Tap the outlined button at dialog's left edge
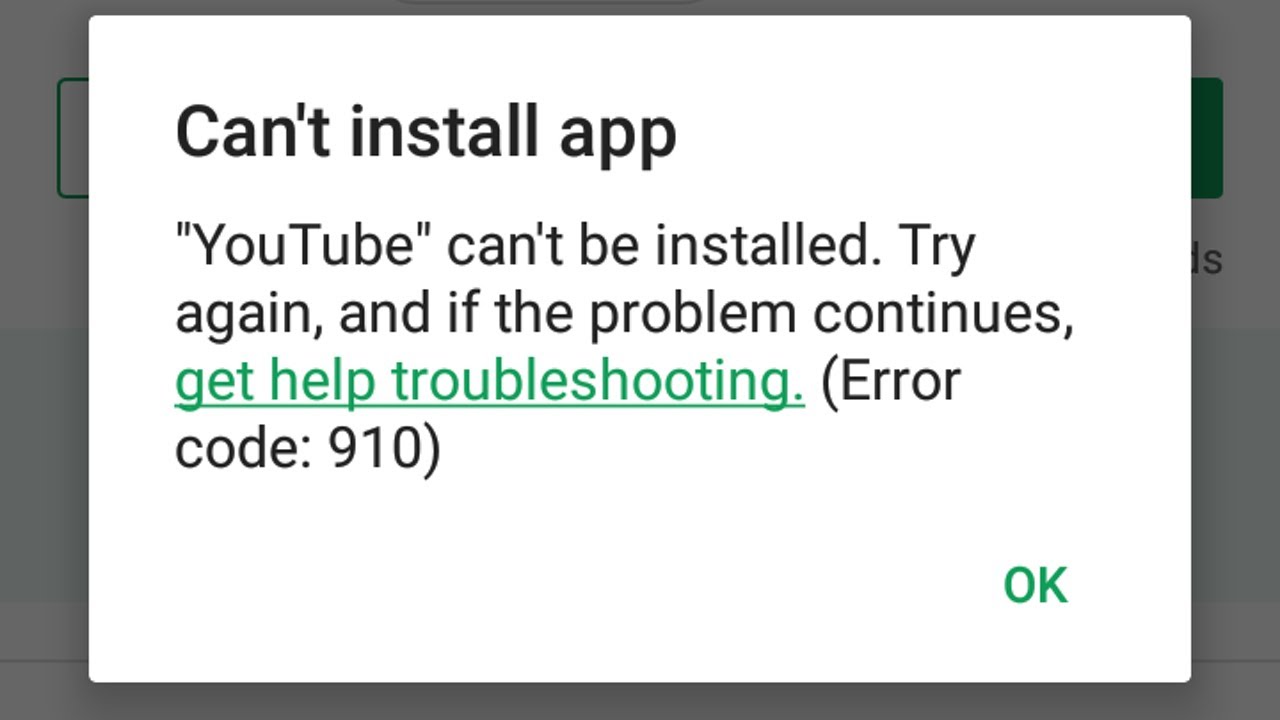The height and width of the screenshot is (720, 1280). (x=73, y=138)
